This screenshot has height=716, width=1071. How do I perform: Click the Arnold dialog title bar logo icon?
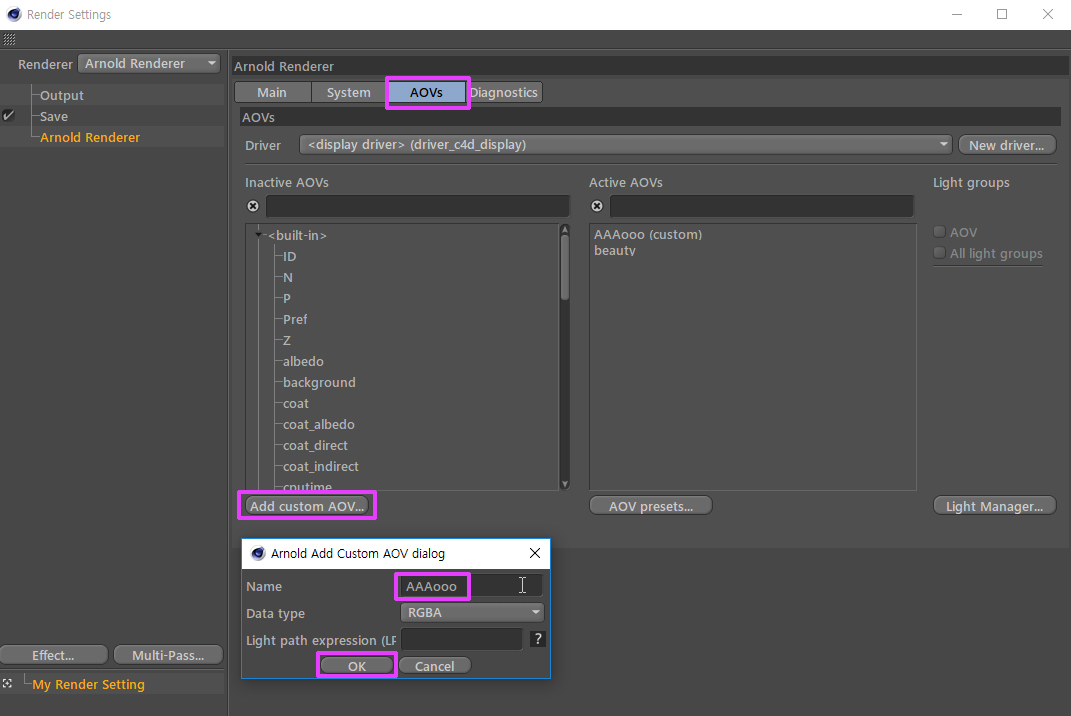click(258, 553)
